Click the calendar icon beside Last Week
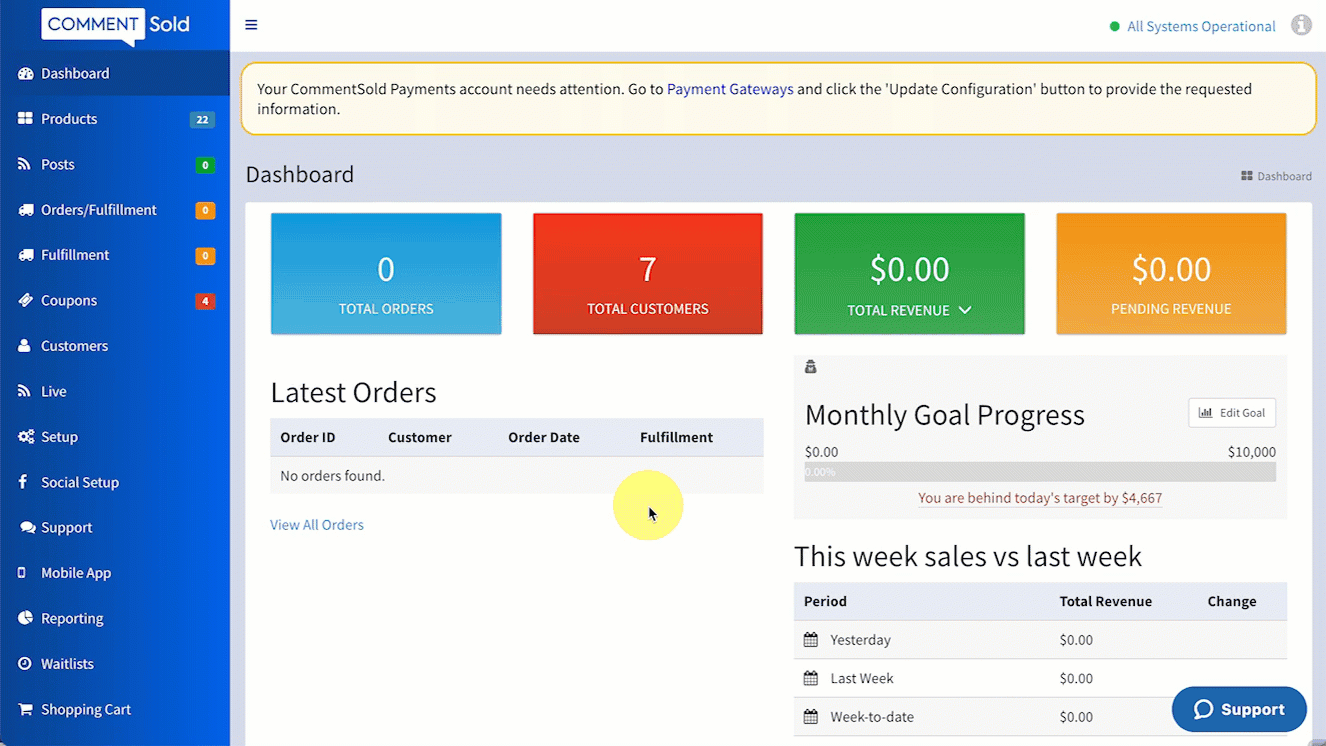The width and height of the screenshot is (1326, 746). (811, 678)
